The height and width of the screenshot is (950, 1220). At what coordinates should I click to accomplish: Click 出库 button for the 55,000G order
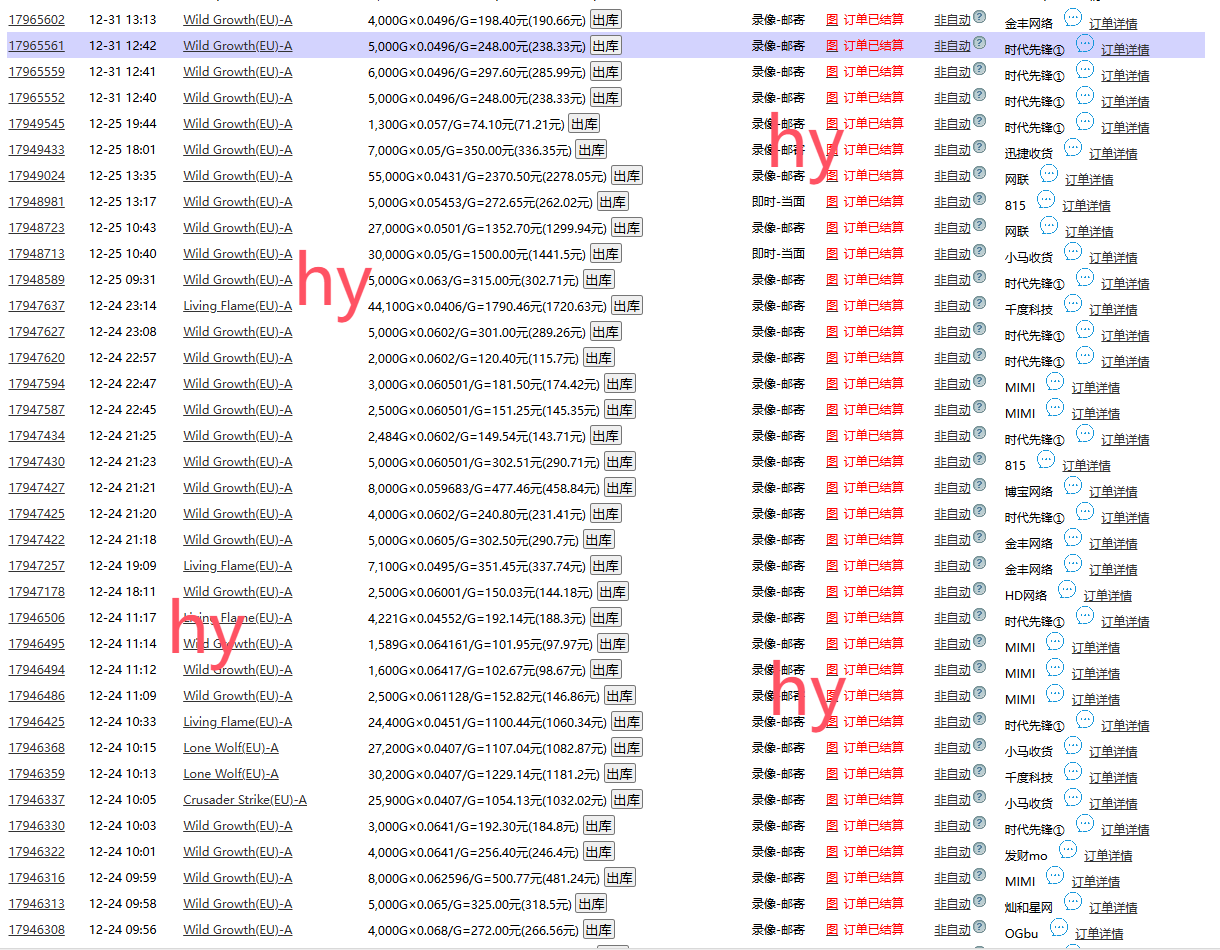(x=627, y=176)
